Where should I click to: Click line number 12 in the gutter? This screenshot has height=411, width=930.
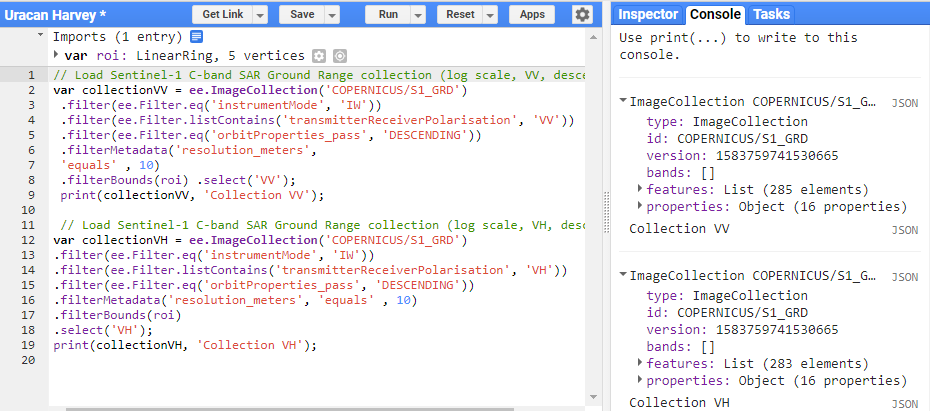point(28,240)
